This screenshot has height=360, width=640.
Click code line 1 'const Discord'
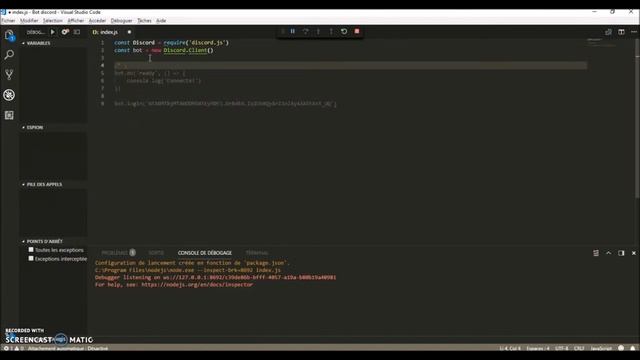point(171,42)
